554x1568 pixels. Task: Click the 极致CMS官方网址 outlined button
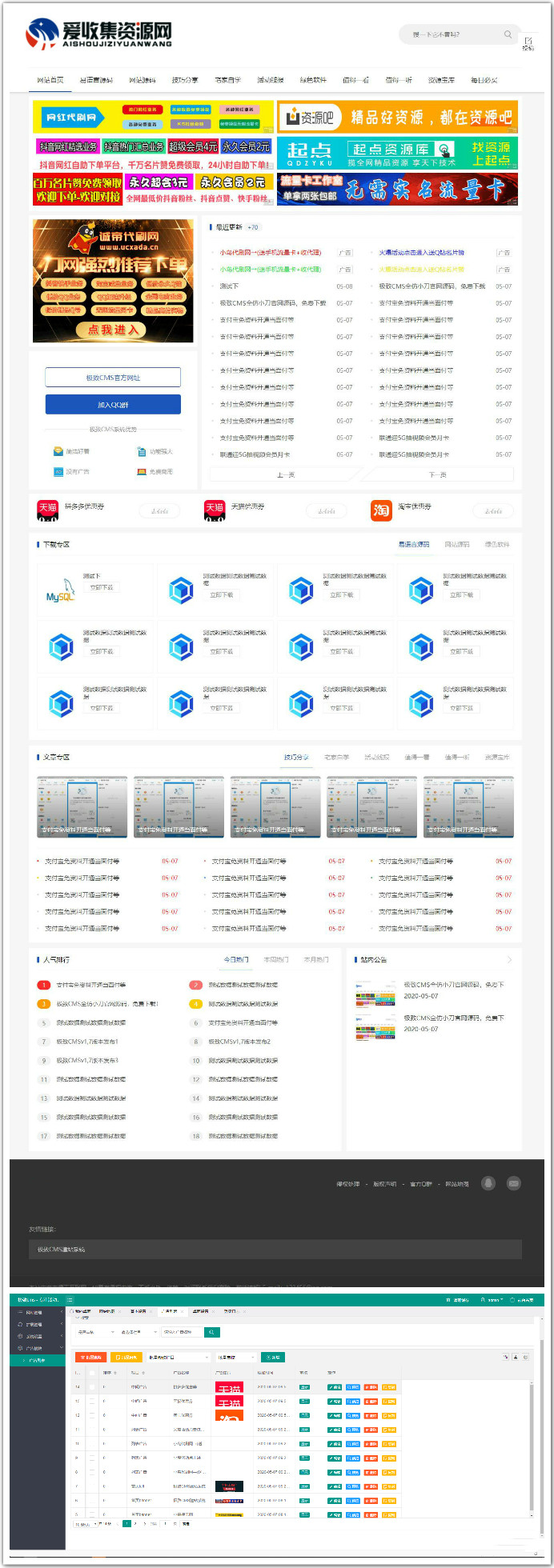point(113,378)
